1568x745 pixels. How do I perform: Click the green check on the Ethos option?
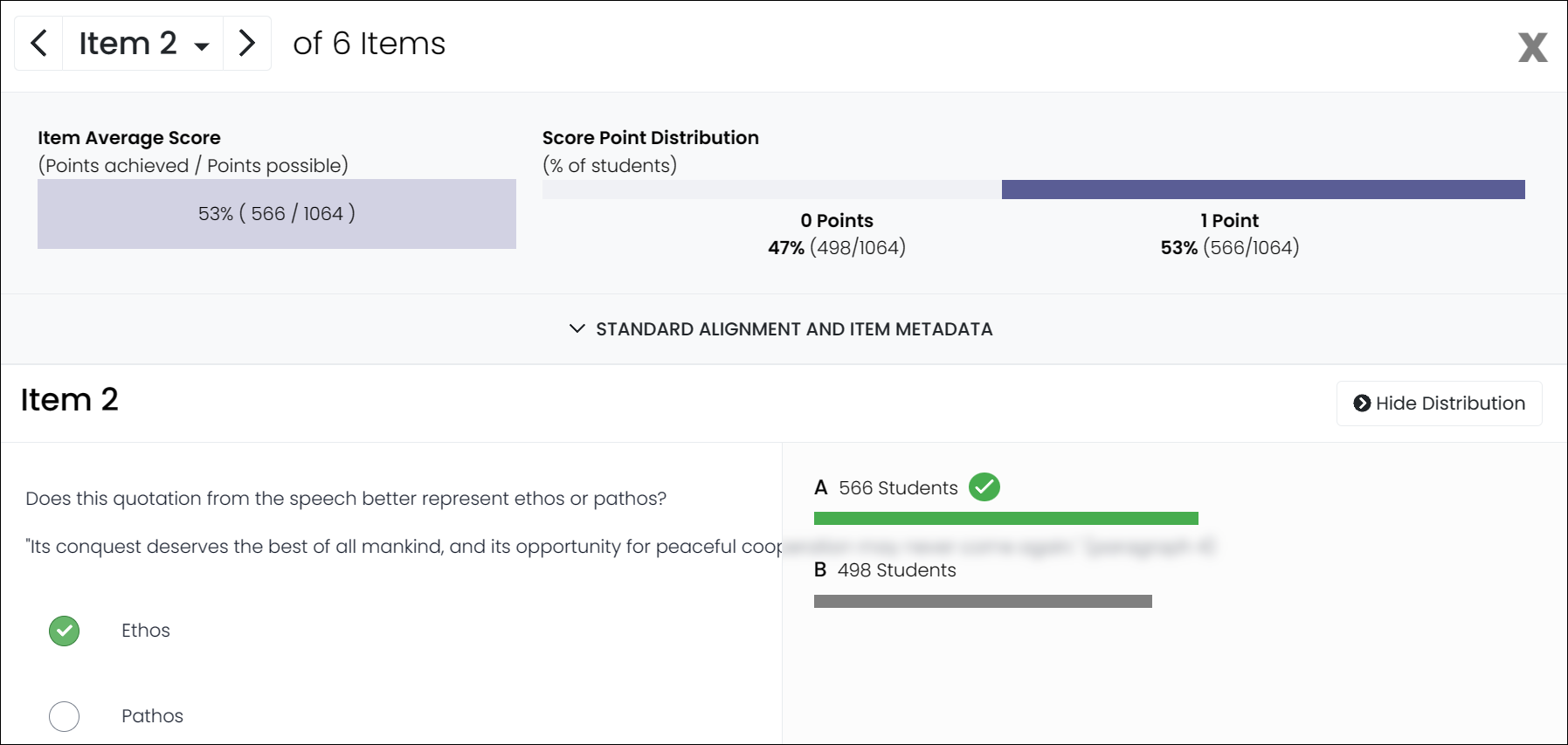64,630
